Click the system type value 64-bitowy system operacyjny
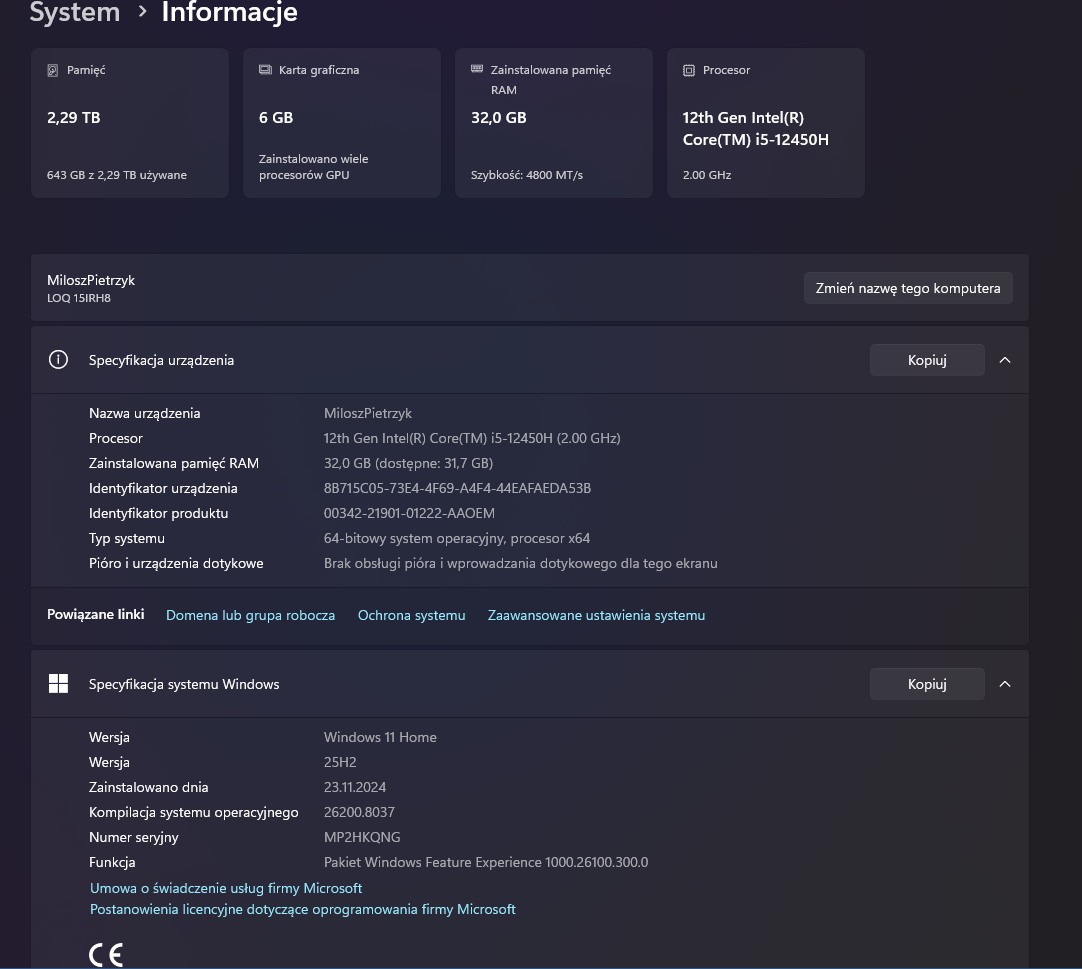1082x969 pixels. point(457,538)
